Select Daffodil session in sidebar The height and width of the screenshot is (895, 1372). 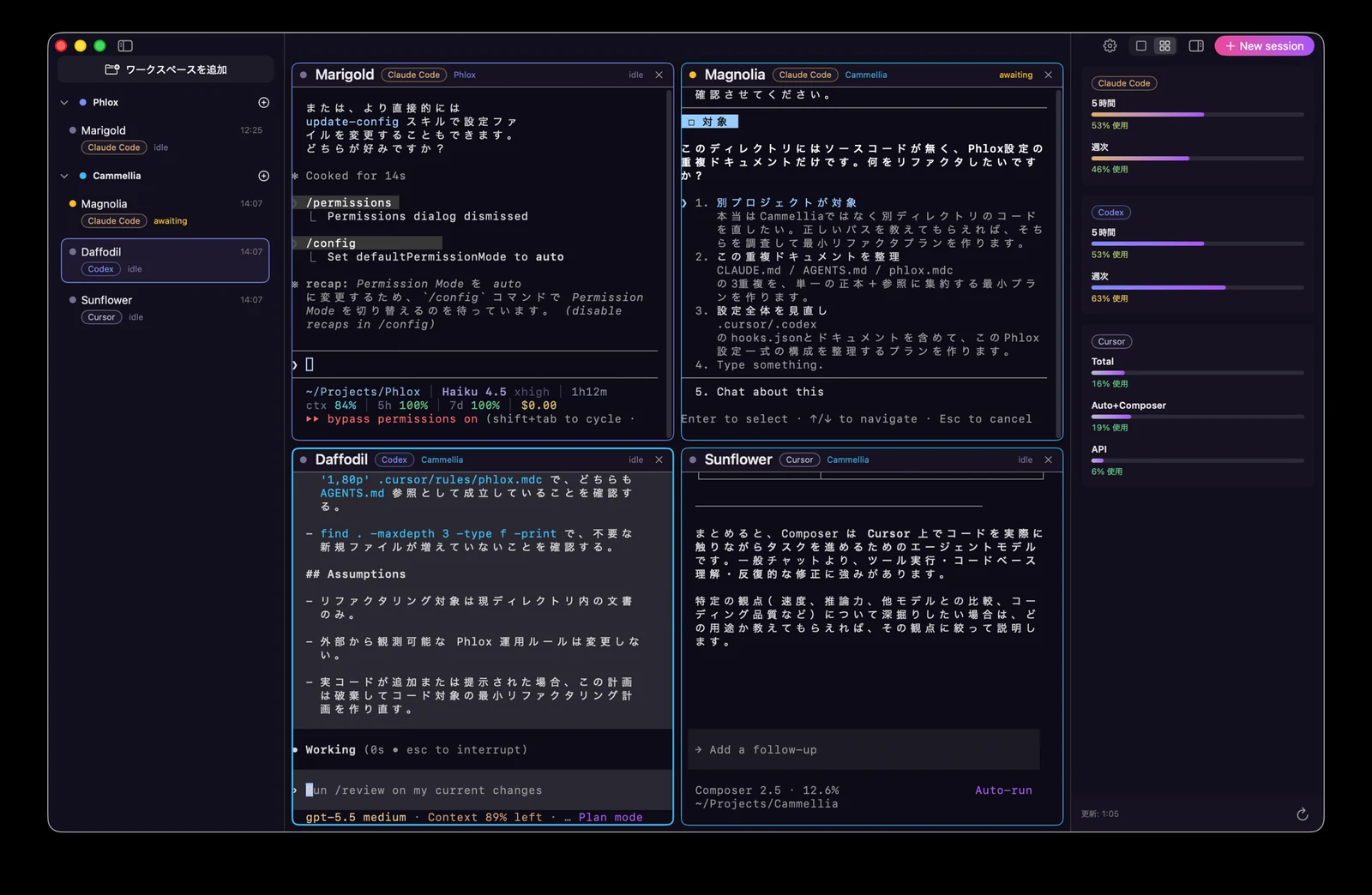pyautogui.click(x=165, y=260)
